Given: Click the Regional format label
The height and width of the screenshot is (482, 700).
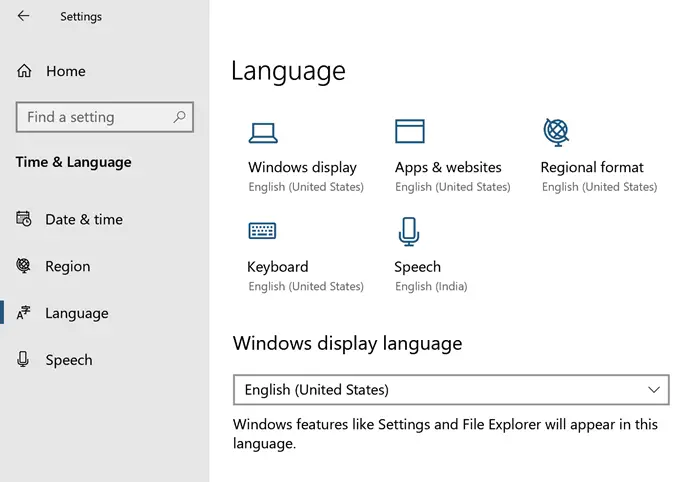Looking at the screenshot, I should (x=592, y=167).
